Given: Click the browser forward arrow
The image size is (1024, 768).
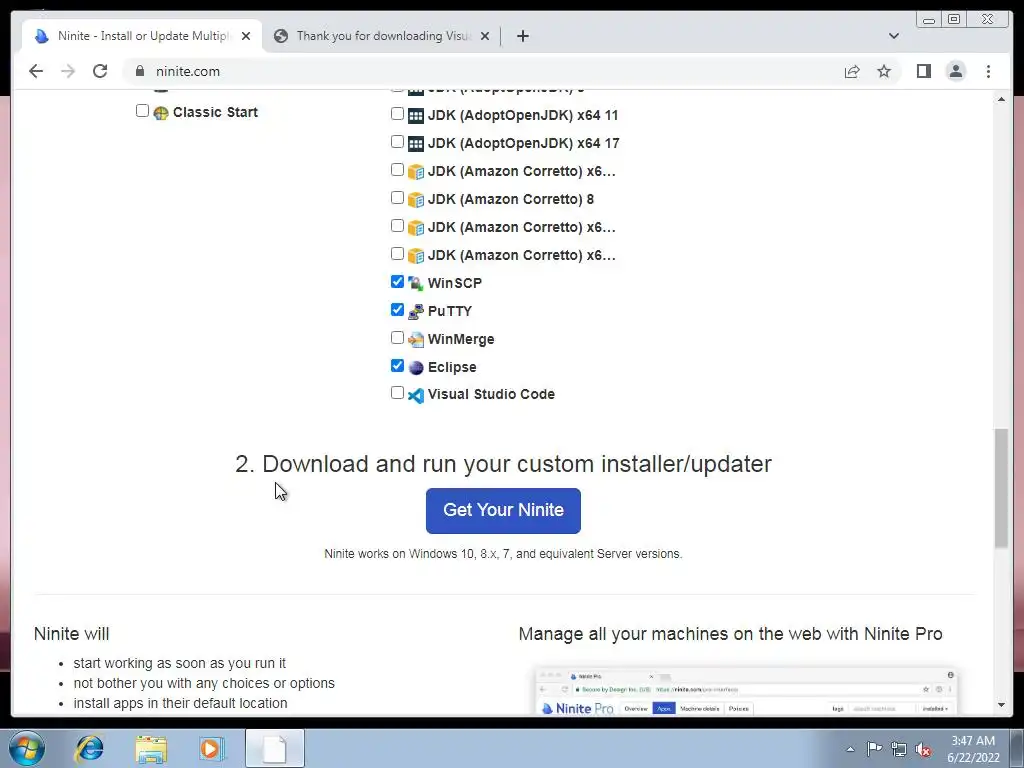Looking at the screenshot, I should 68,71.
